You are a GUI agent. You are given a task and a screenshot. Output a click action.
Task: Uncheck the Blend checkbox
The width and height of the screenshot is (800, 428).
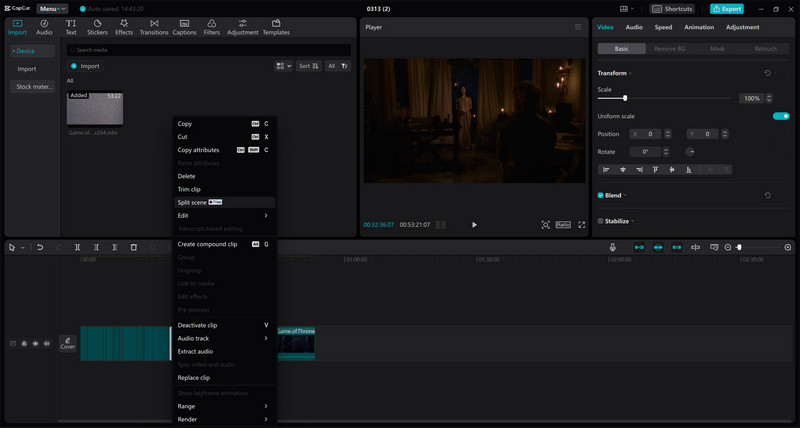[x=601, y=195]
